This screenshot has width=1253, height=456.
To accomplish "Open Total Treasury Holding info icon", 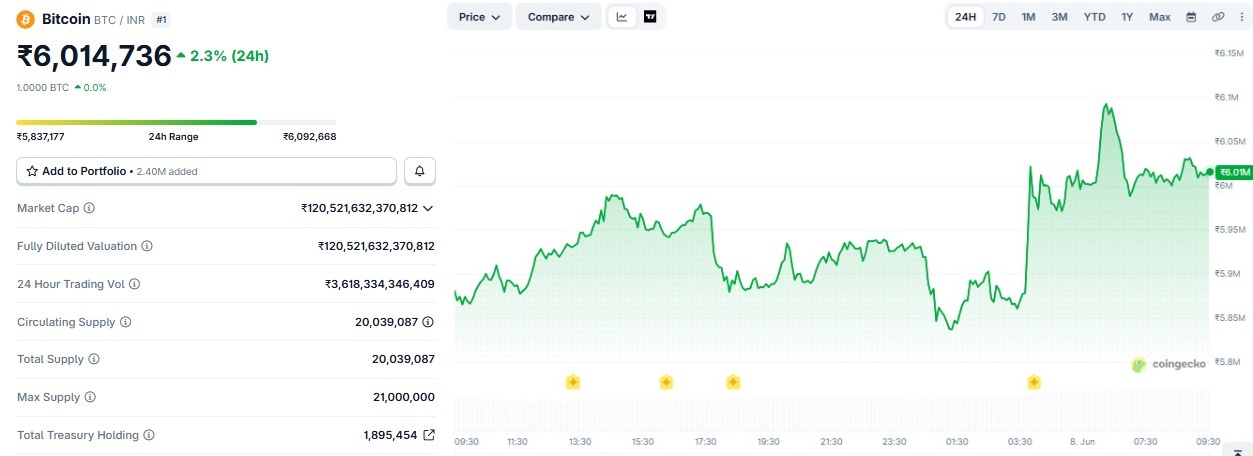I will (149, 435).
